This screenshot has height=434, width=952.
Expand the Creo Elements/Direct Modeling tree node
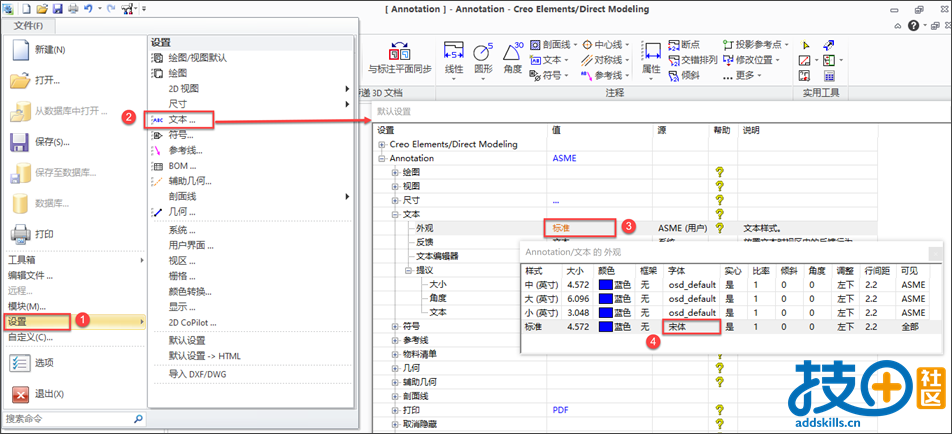point(382,144)
